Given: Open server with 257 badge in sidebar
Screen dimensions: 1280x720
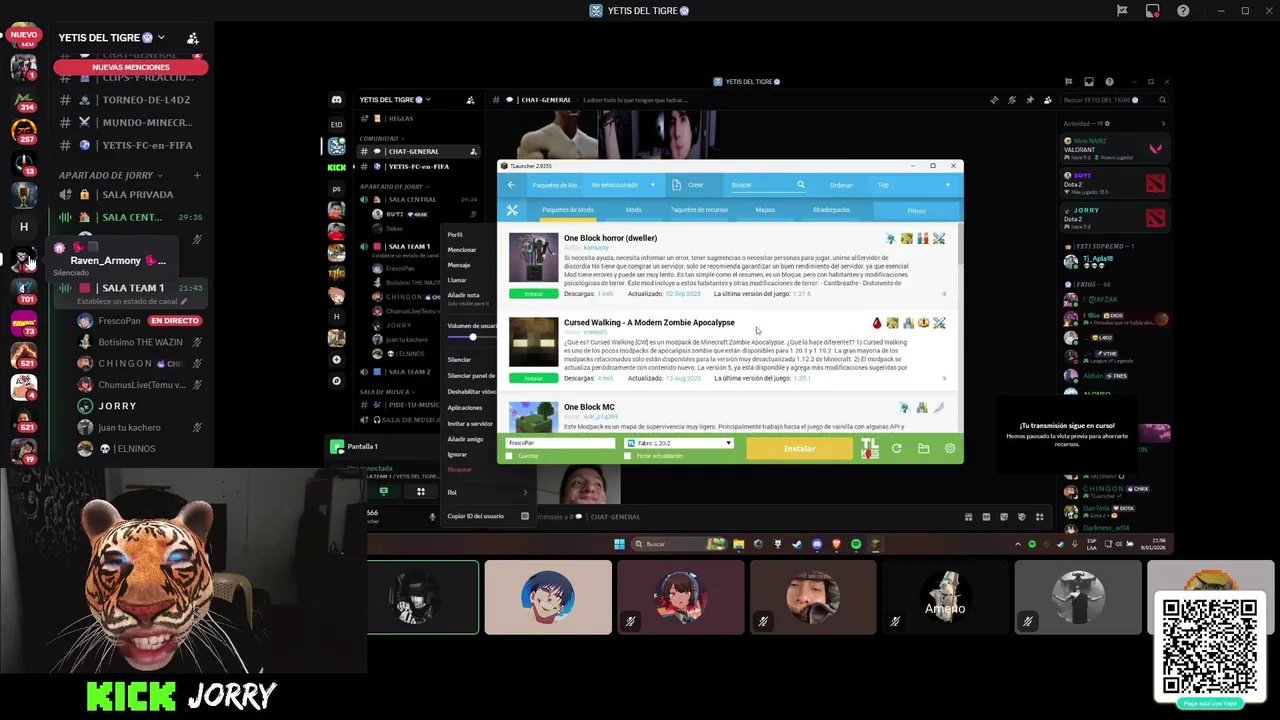Looking at the screenshot, I should point(23,131).
